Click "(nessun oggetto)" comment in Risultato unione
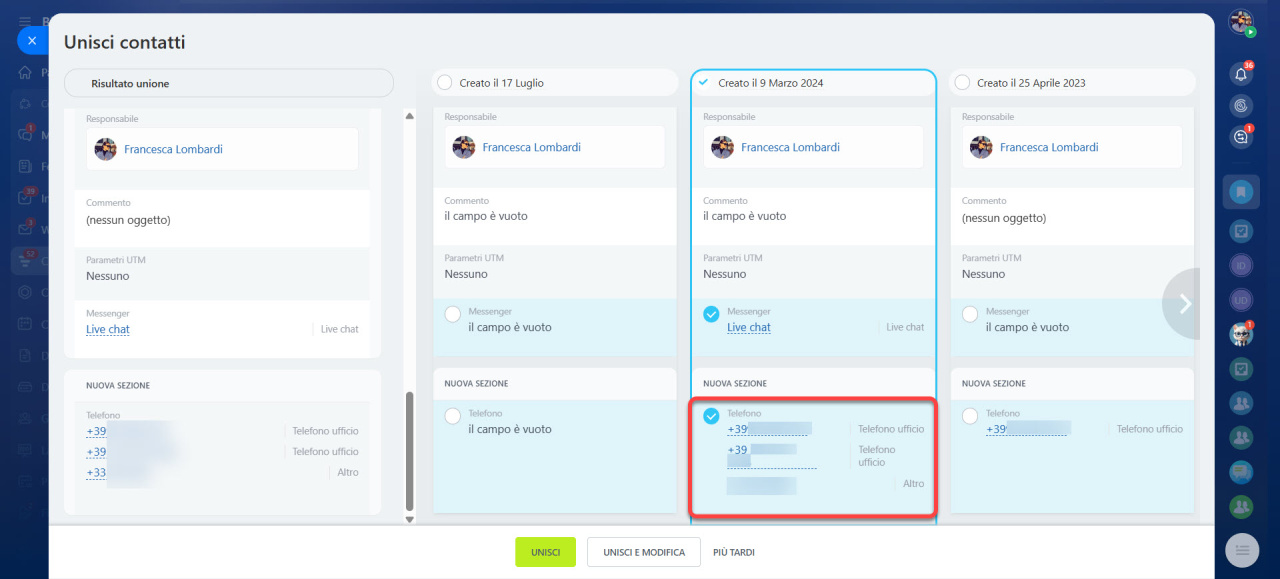The width and height of the screenshot is (1280, 579). 128,220
